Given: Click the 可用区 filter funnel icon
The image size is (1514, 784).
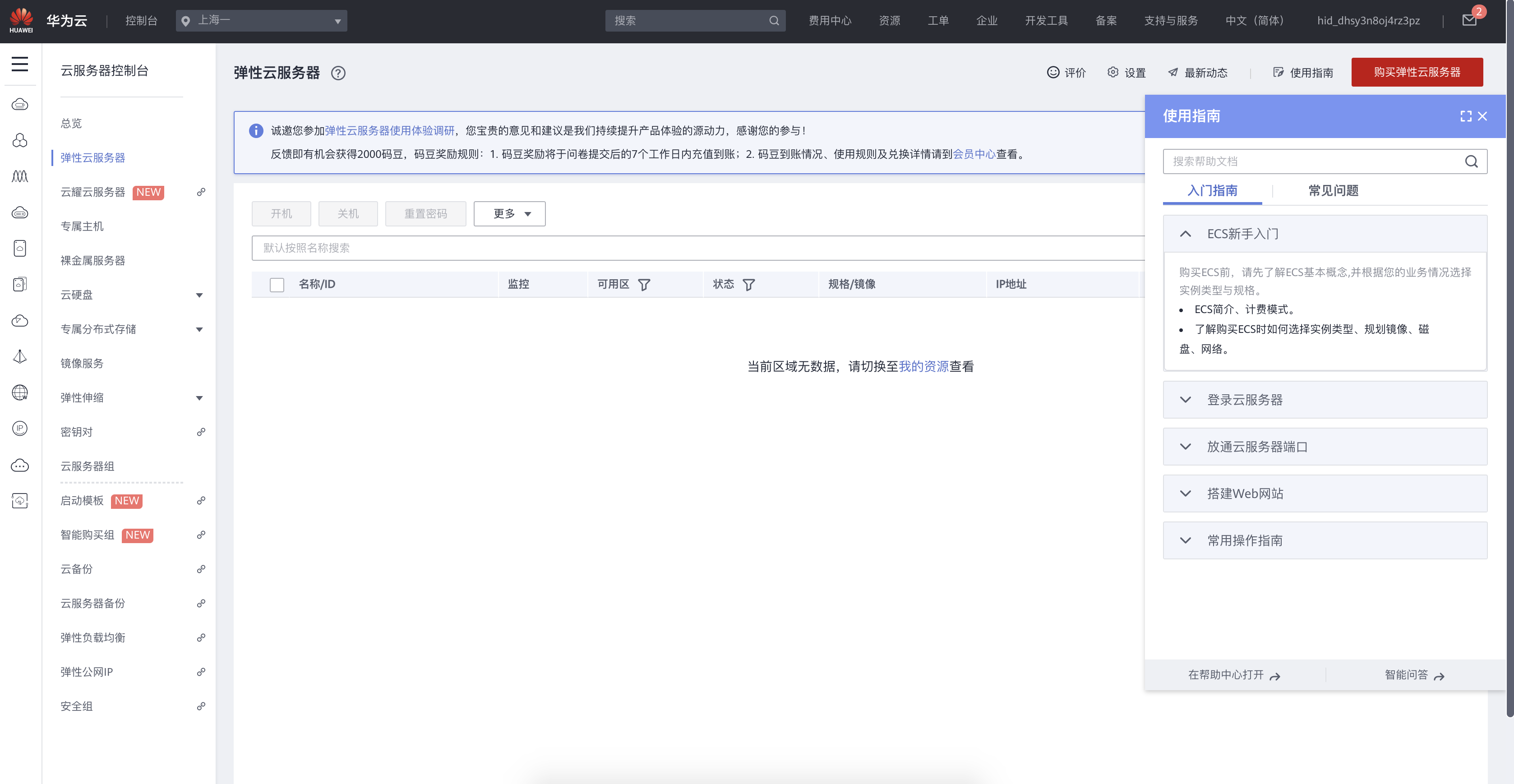Looking at the screenshot, I should (644, 285).
